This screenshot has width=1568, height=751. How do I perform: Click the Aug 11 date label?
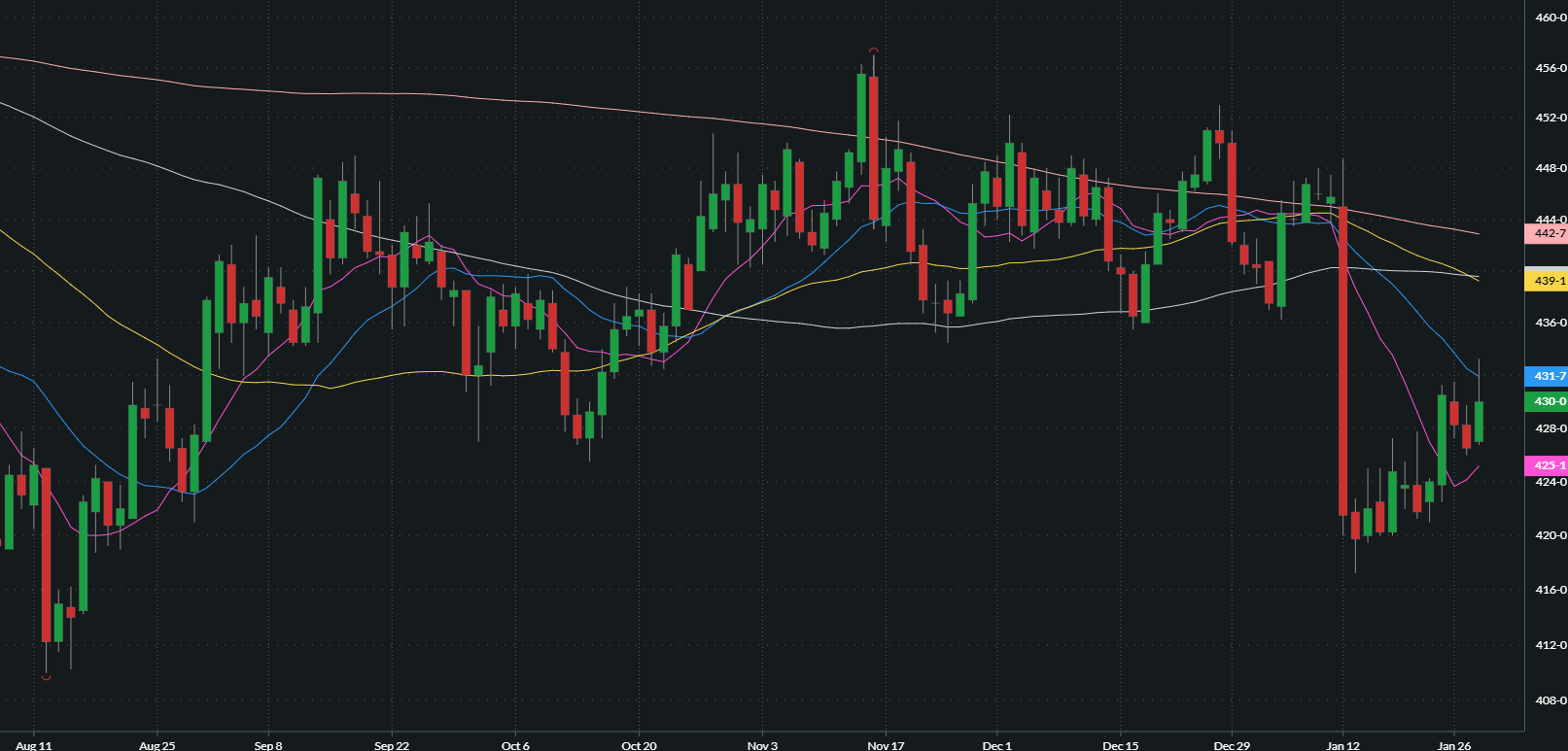coord(34,745)
